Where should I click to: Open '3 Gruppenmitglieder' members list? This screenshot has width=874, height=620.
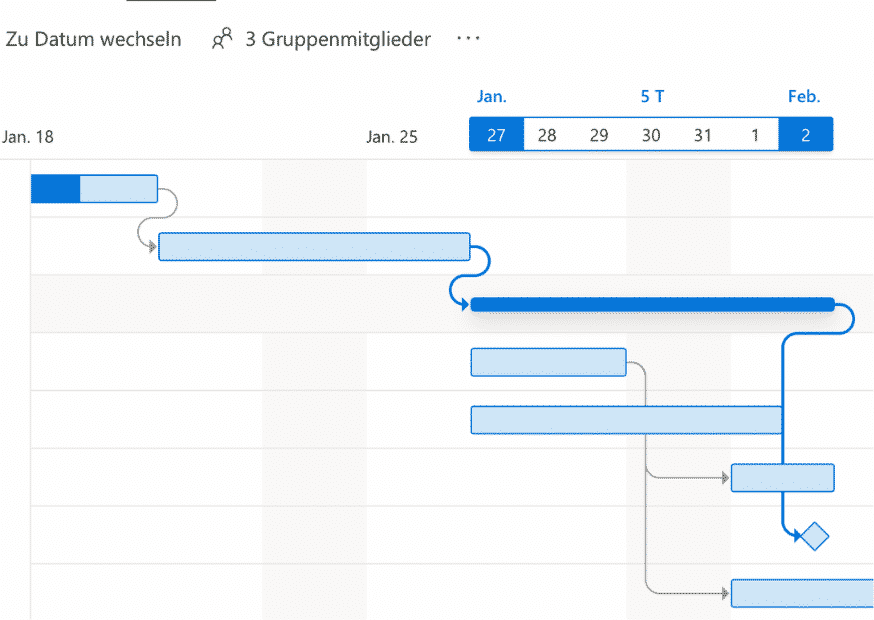click(338, 39)
